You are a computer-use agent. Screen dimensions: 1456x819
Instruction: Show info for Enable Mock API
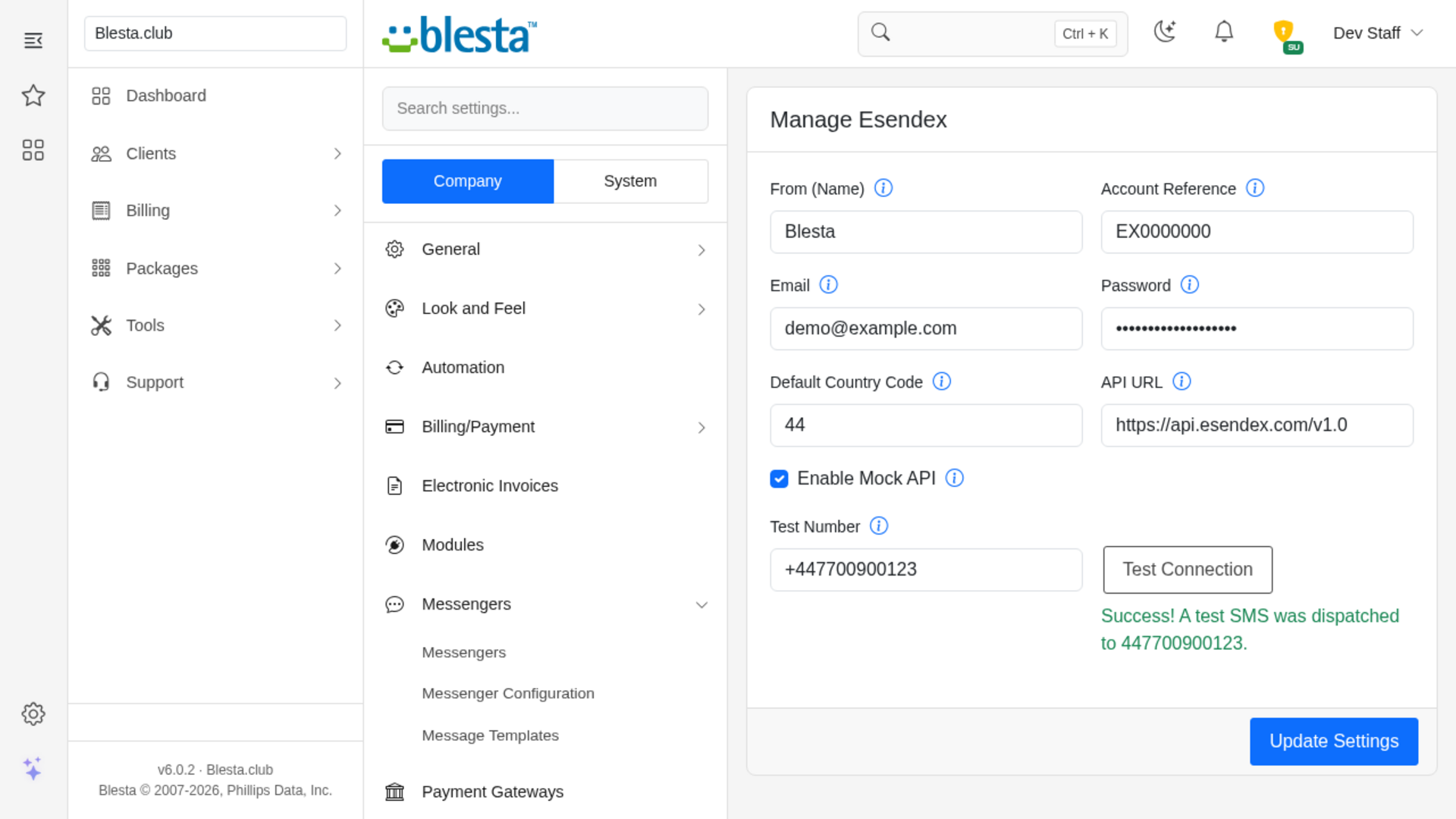point(955,479)
